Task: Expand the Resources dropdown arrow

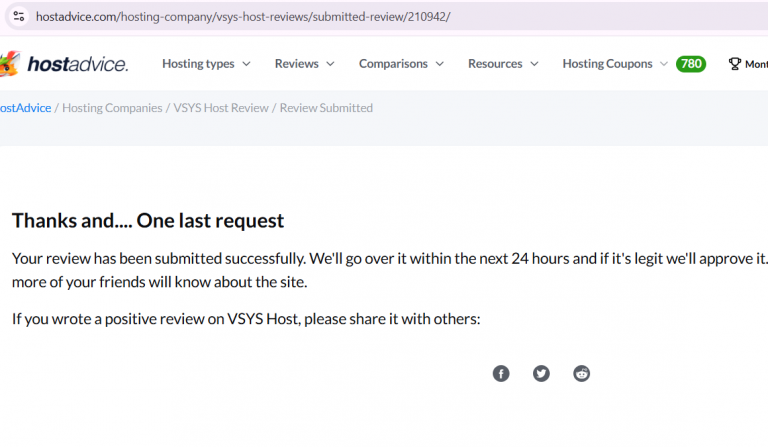Action: tap(534, 64)
